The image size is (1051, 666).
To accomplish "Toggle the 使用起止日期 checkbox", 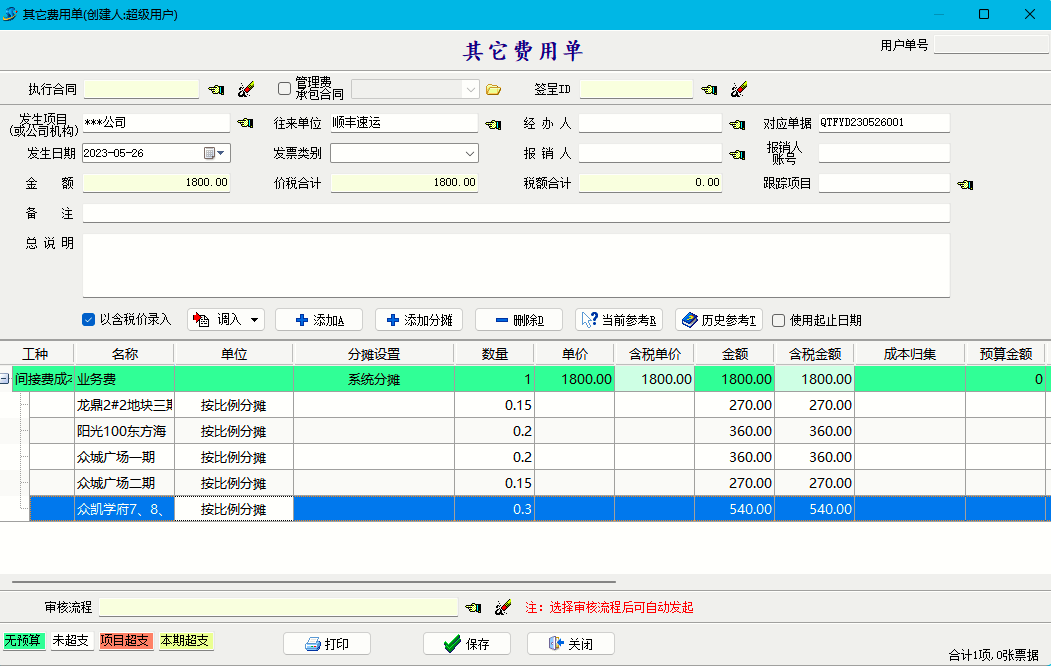I will 779,321.
